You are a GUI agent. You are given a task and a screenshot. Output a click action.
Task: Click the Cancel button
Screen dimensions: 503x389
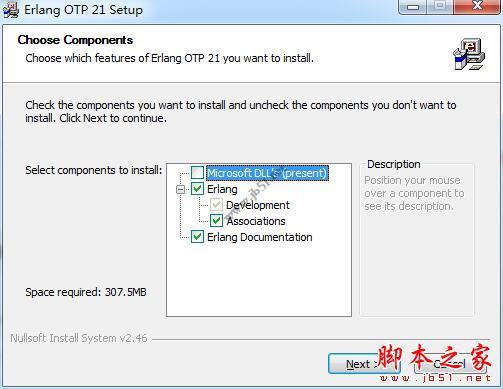450,364
